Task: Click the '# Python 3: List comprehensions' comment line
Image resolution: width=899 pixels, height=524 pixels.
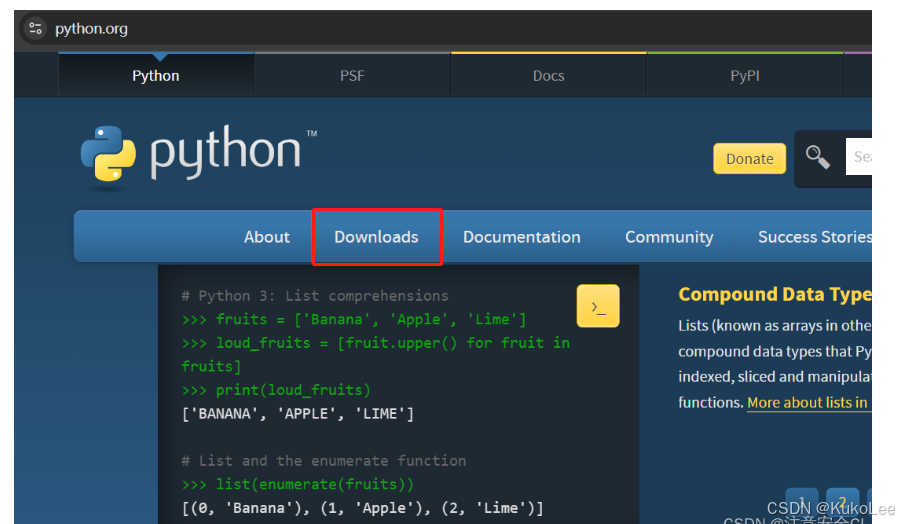Action: click(x=315, y=296)
